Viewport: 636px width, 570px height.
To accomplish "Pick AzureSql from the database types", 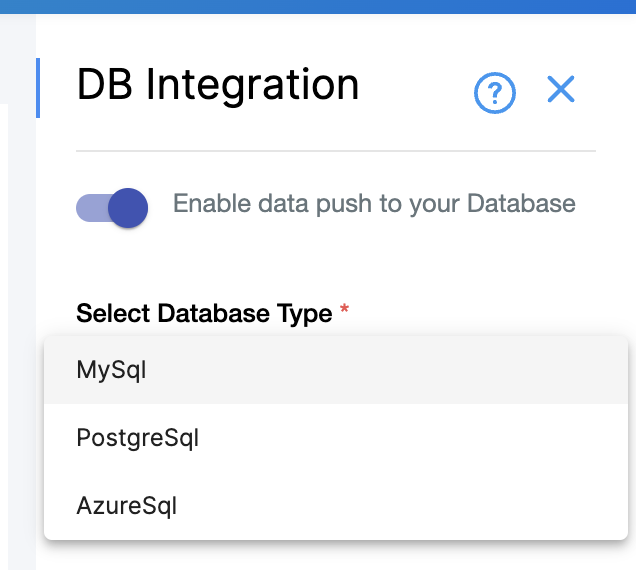I will coord(127,506).
